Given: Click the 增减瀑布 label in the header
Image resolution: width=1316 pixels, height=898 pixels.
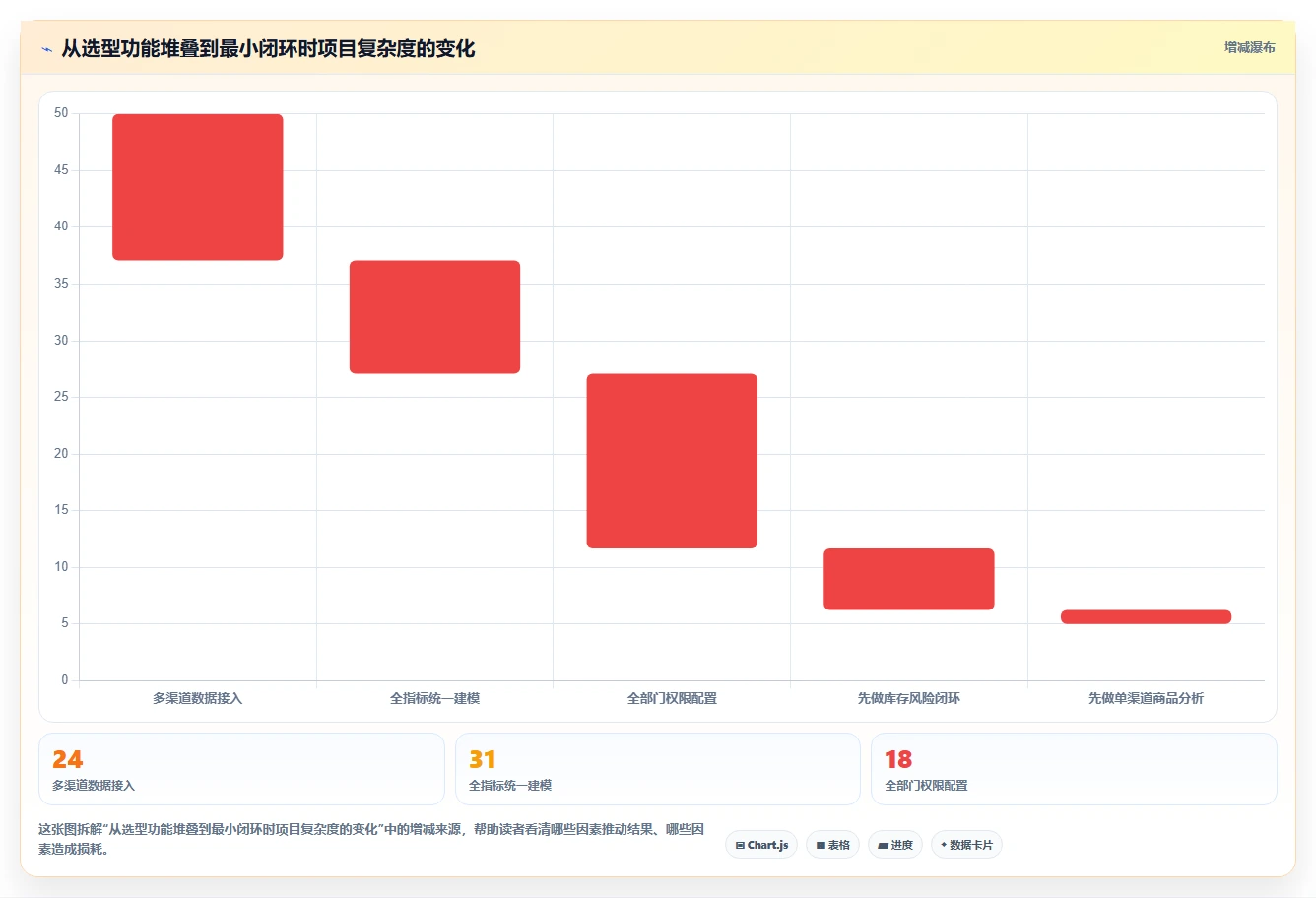Looking at the screenshot, I should (1249, 47).
